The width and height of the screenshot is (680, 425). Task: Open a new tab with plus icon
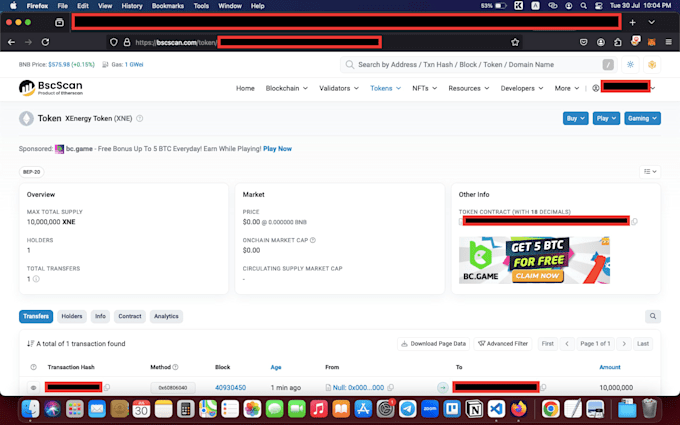[x=633, y=22]
